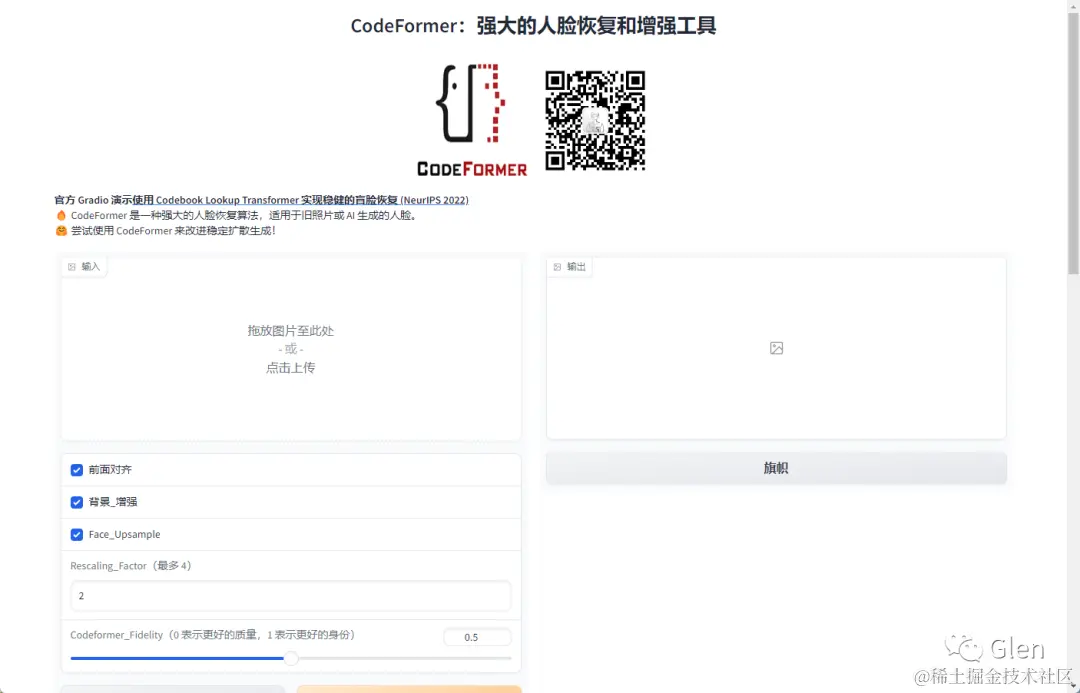Disable the 前面对齐 checkbox
Viewport: 1080px width, 693px height.
76,469
